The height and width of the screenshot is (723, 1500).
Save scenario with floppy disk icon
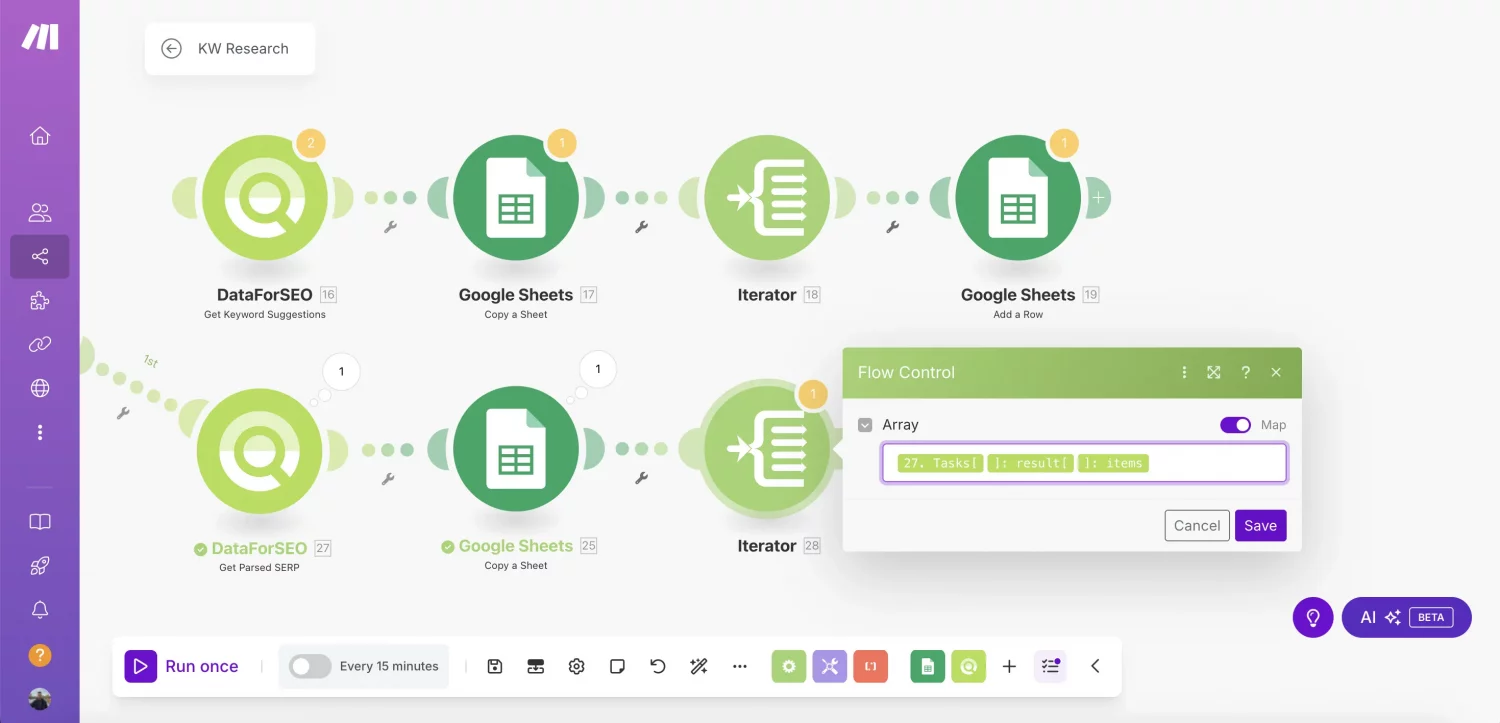[494, 666]
